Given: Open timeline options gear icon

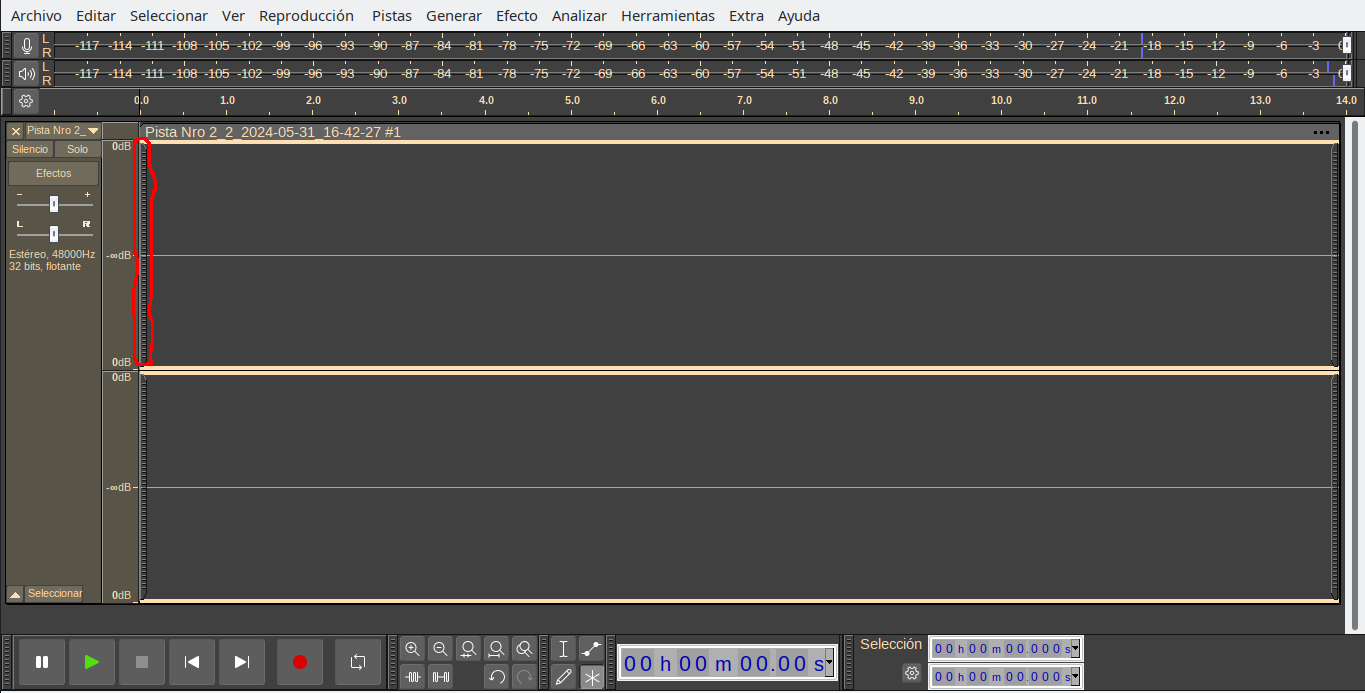Looking at the screenshot, I should (x=26, y=101).
